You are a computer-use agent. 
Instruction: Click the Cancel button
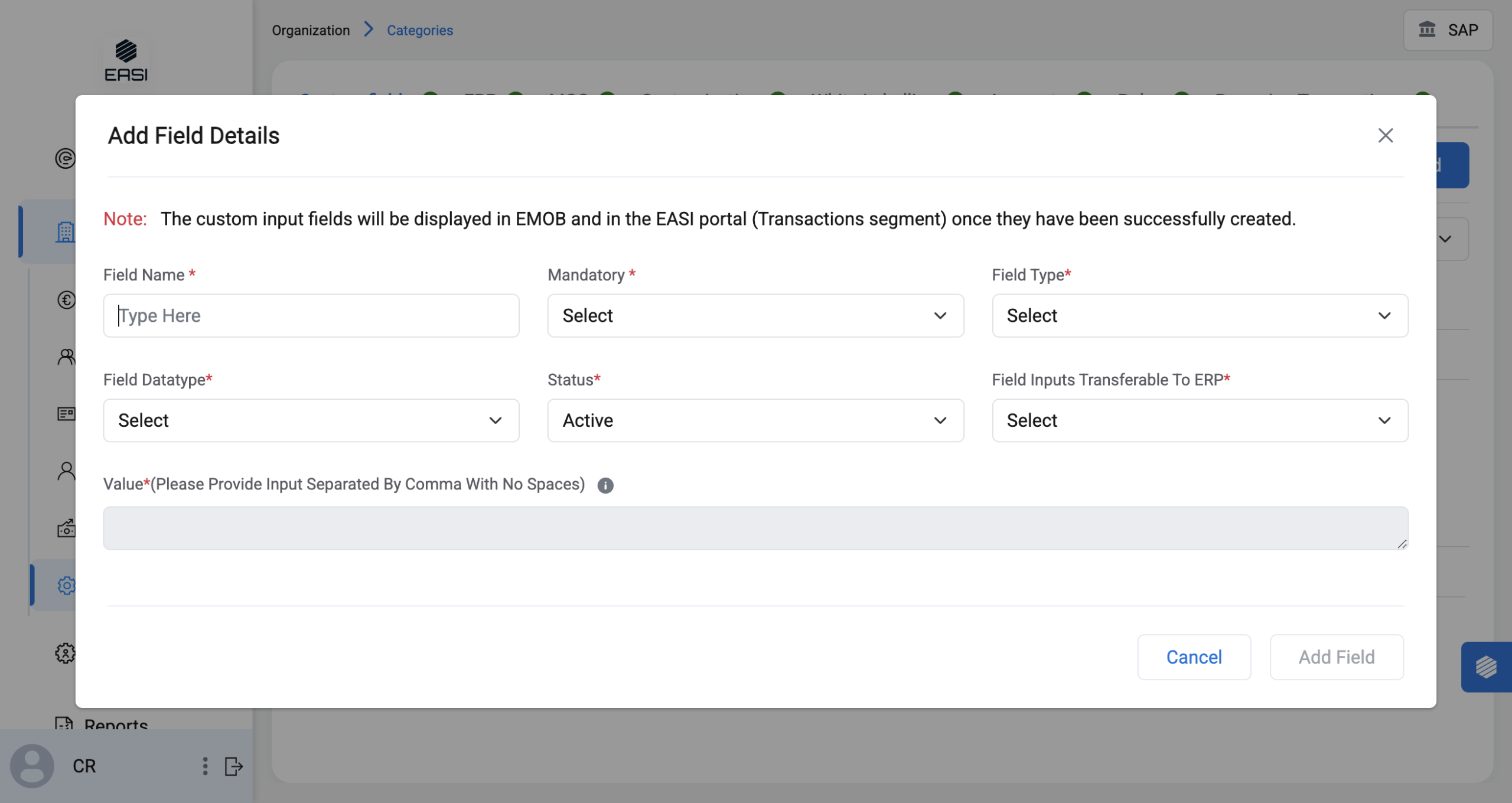pos(1193,657)
